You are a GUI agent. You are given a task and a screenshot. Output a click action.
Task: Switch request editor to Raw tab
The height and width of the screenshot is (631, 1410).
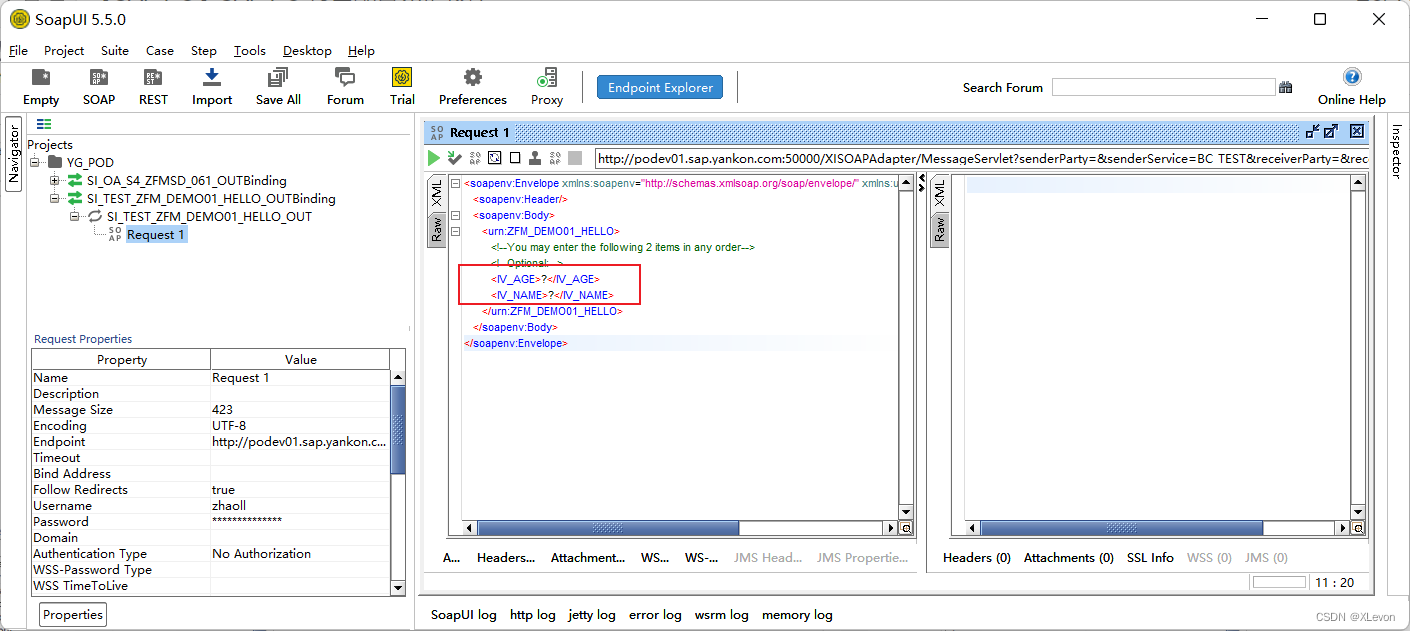(x=437, y=230)
